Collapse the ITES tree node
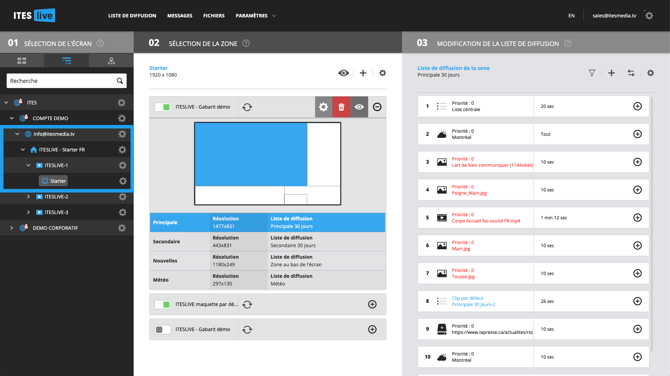The image size is (670, 376). [6, 103]
